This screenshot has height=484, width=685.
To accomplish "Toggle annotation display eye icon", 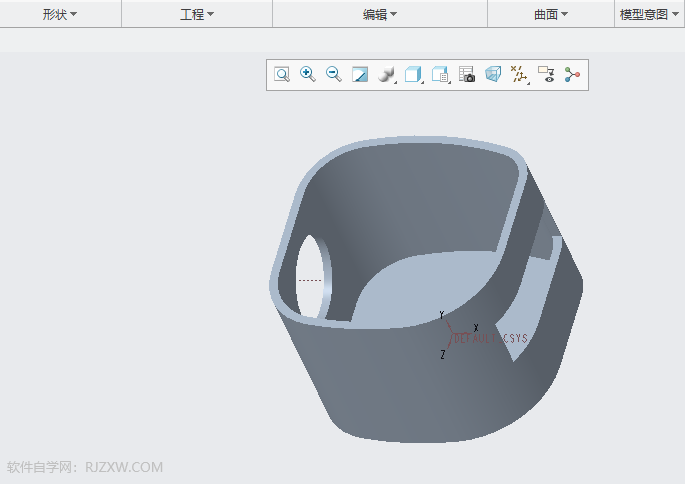I will point(546,75).
